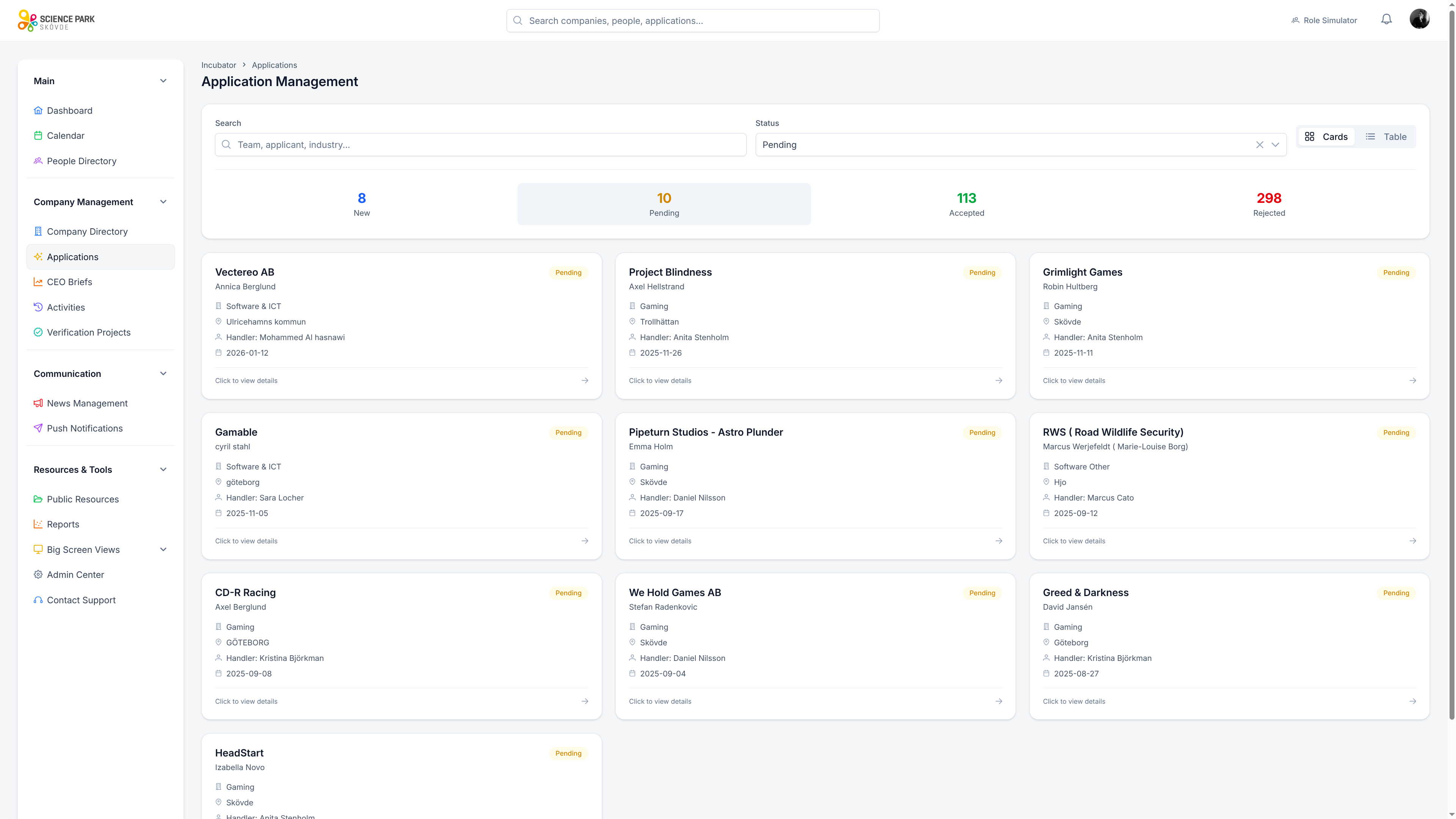Click the Big Screen Views monitor icon
The image size is (1456, 819).
click(x=38, y=549)
